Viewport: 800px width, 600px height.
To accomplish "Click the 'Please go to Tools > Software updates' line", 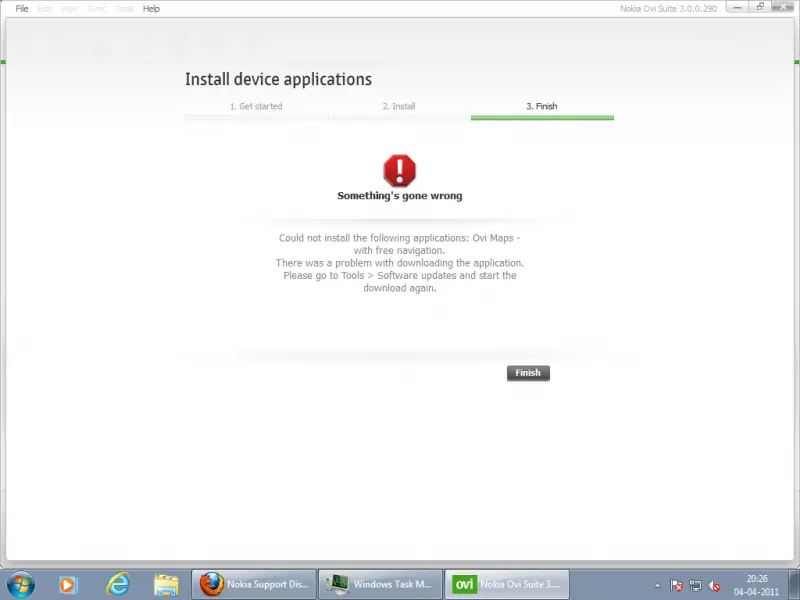I will coord(400,276).
